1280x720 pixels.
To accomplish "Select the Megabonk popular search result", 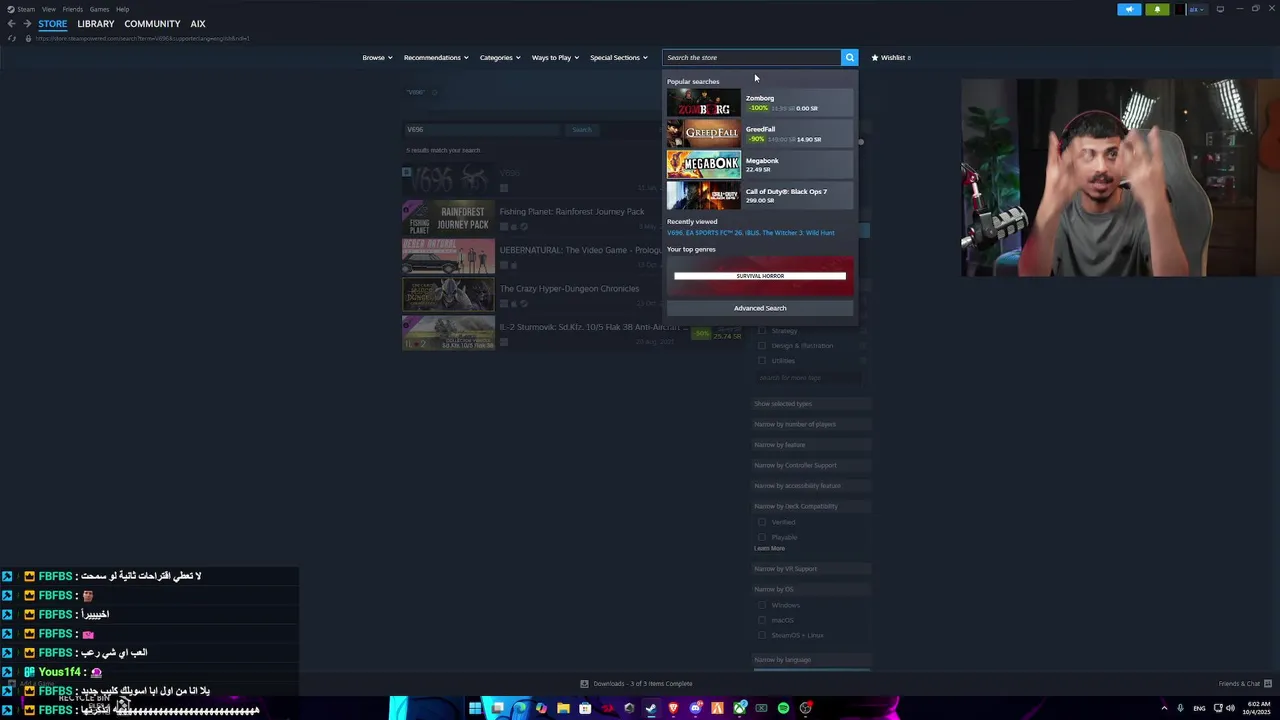I will click(760, 164).
